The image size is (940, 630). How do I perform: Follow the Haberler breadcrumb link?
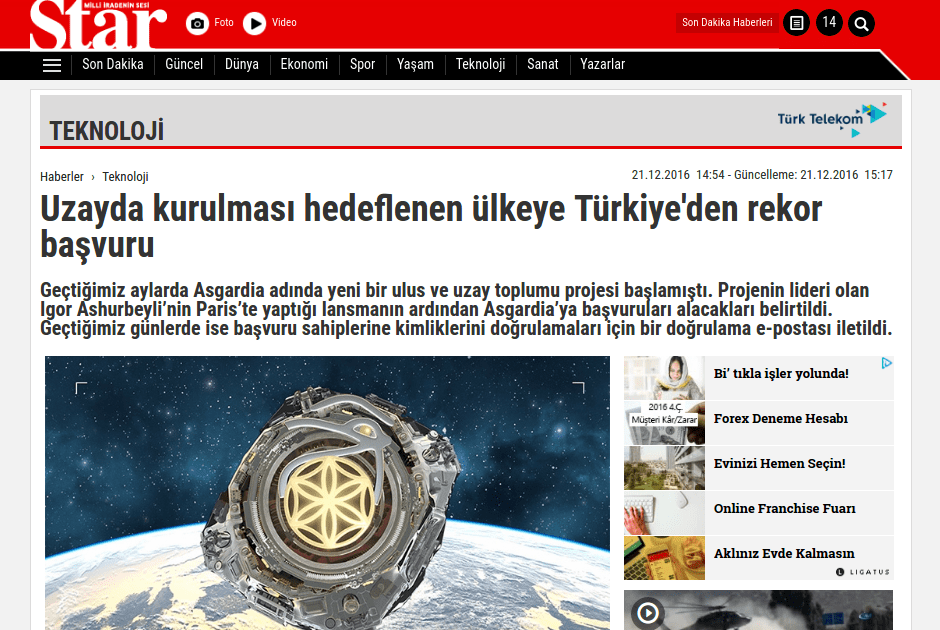coord(62,177)
